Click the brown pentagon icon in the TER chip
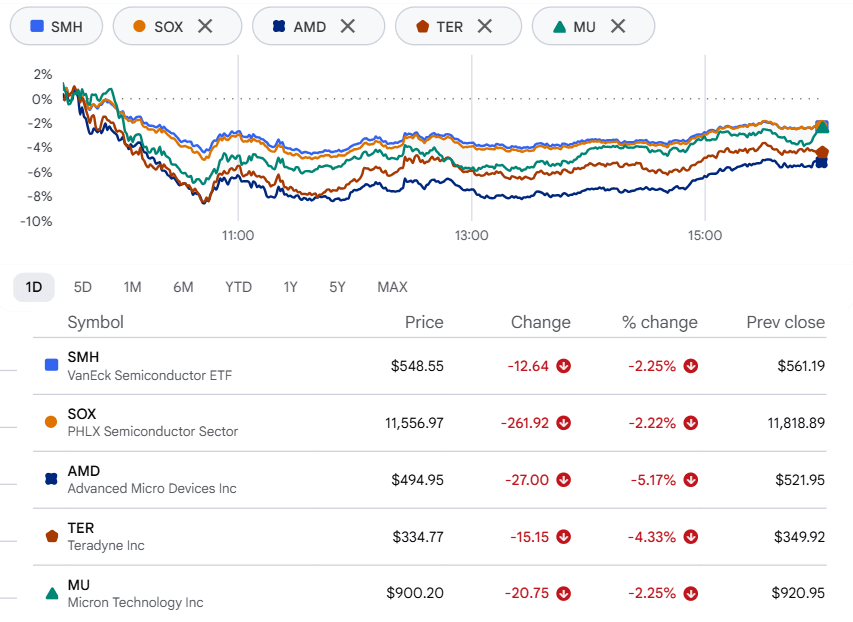Image resolution: width=853 pixels, height=622 pixels. 422,26
